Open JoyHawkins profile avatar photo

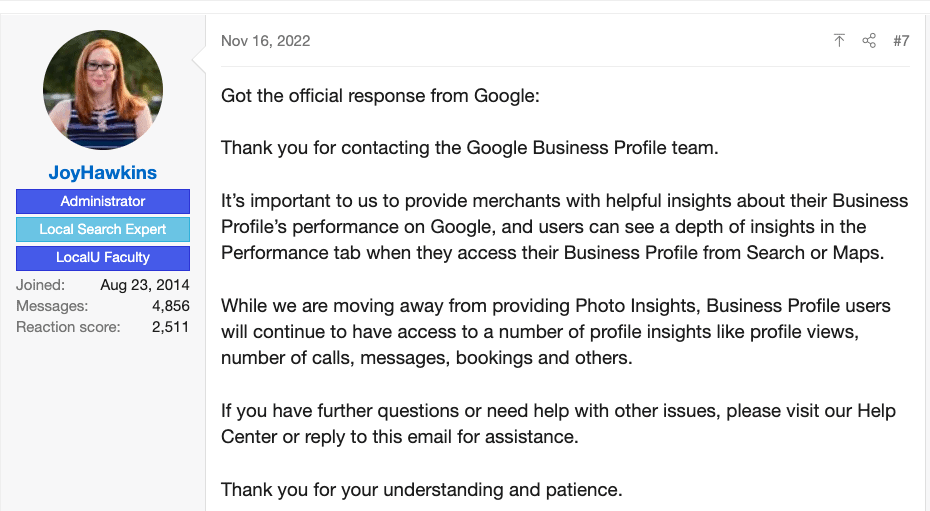pos(103,90)
